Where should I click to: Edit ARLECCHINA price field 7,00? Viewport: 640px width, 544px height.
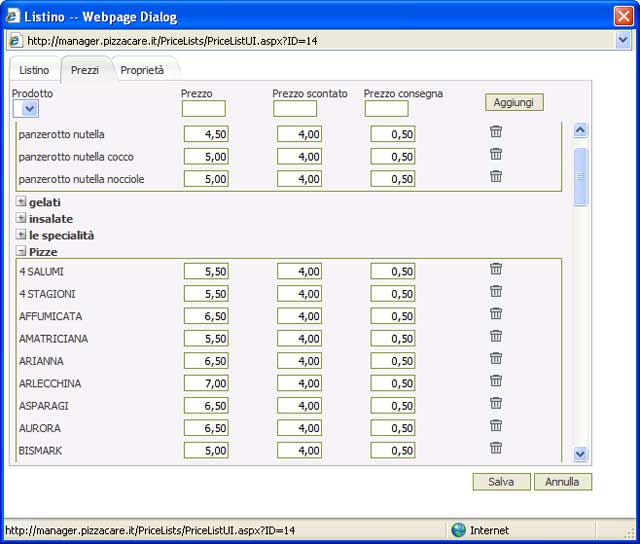click(x=206, y=383)
